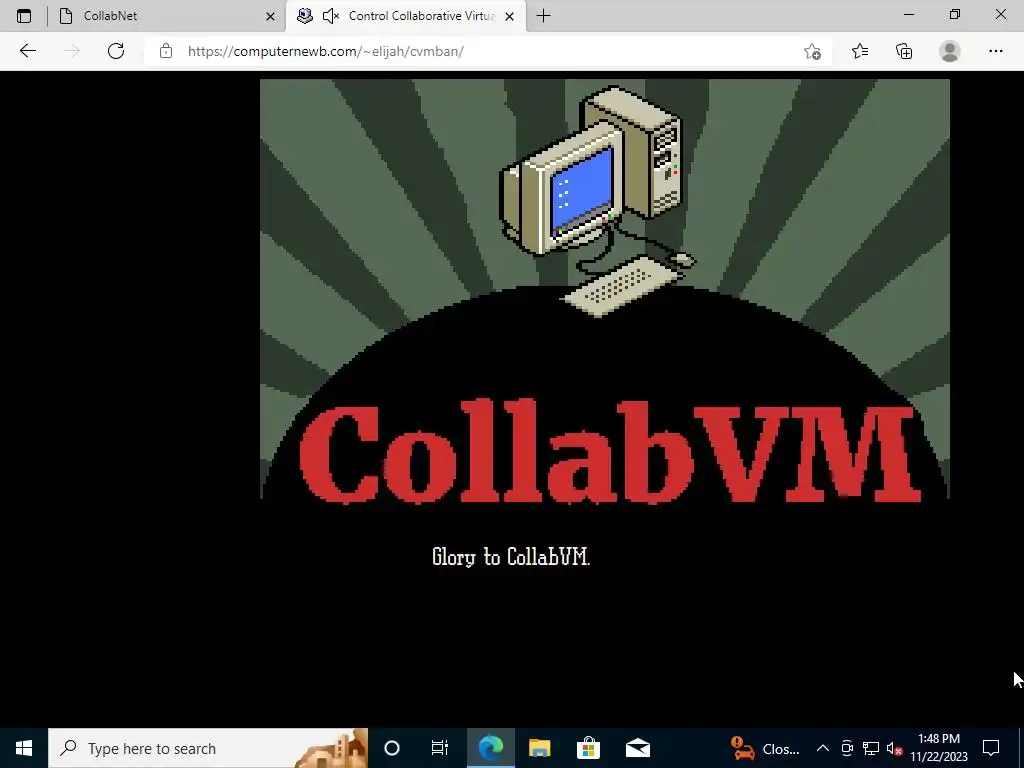Open the Mail app
1024x768 pixels.
637,748
